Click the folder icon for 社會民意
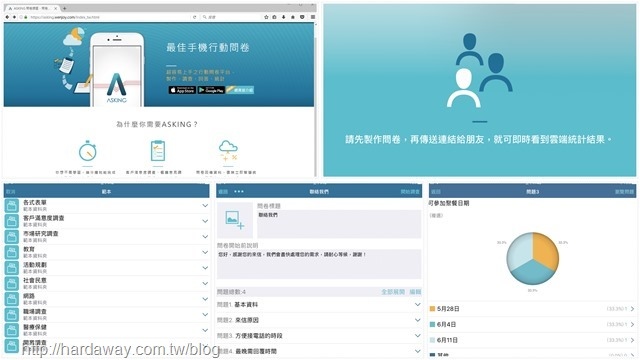Image resolution: width=640 pixels, height=360 pixels. tap(12, 283)
